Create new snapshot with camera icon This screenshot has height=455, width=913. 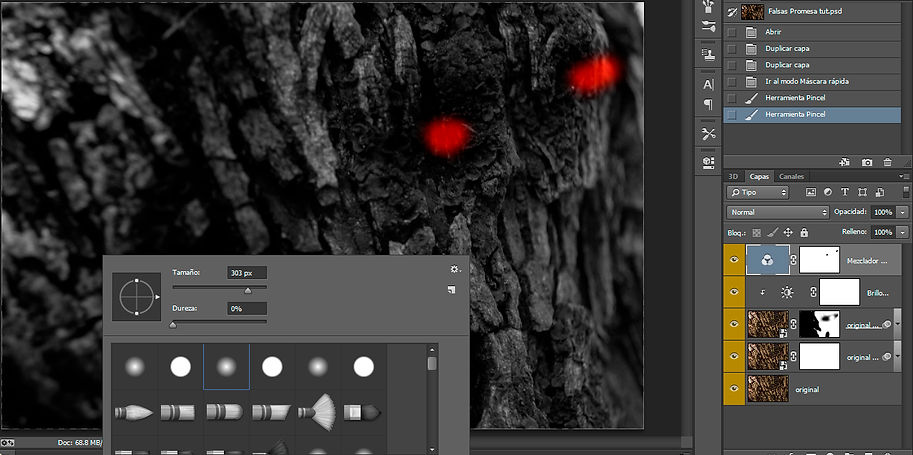pyautogui.click(x=866, y=163)
